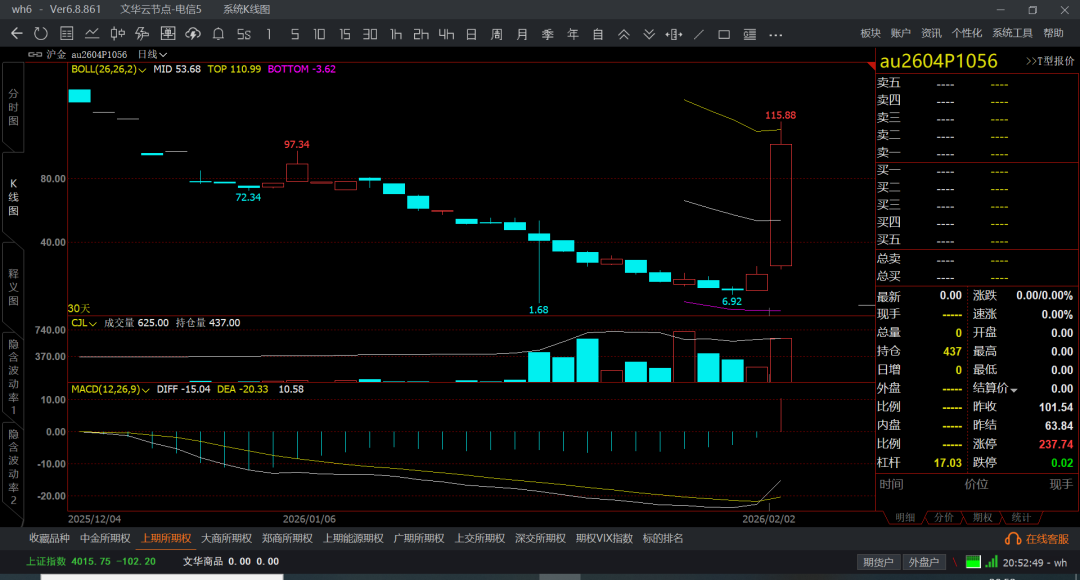Select the 1 minute period
The width and height of the screenshot is (1080, 580).
[x=269, y=34]
